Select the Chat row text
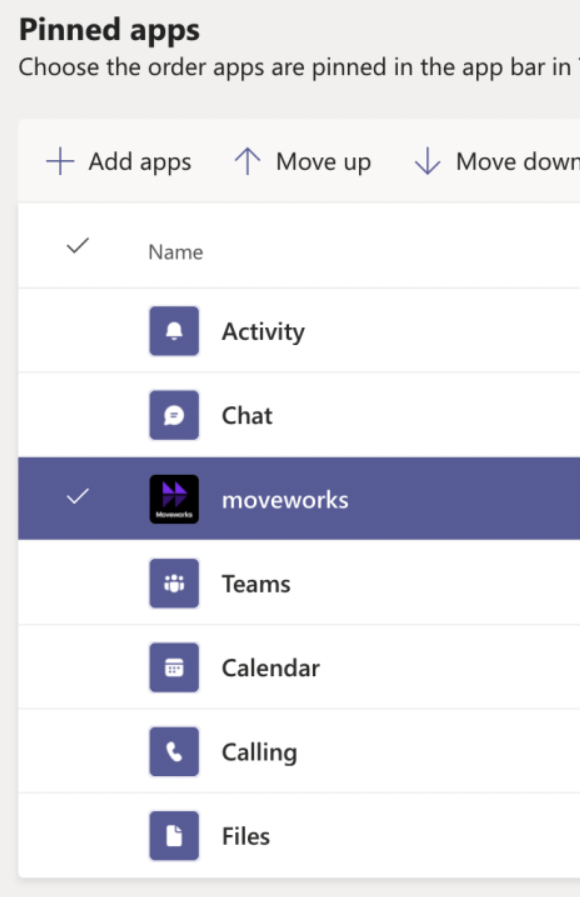The height and width of the screenshot is (897, 580). pos(247,415)
